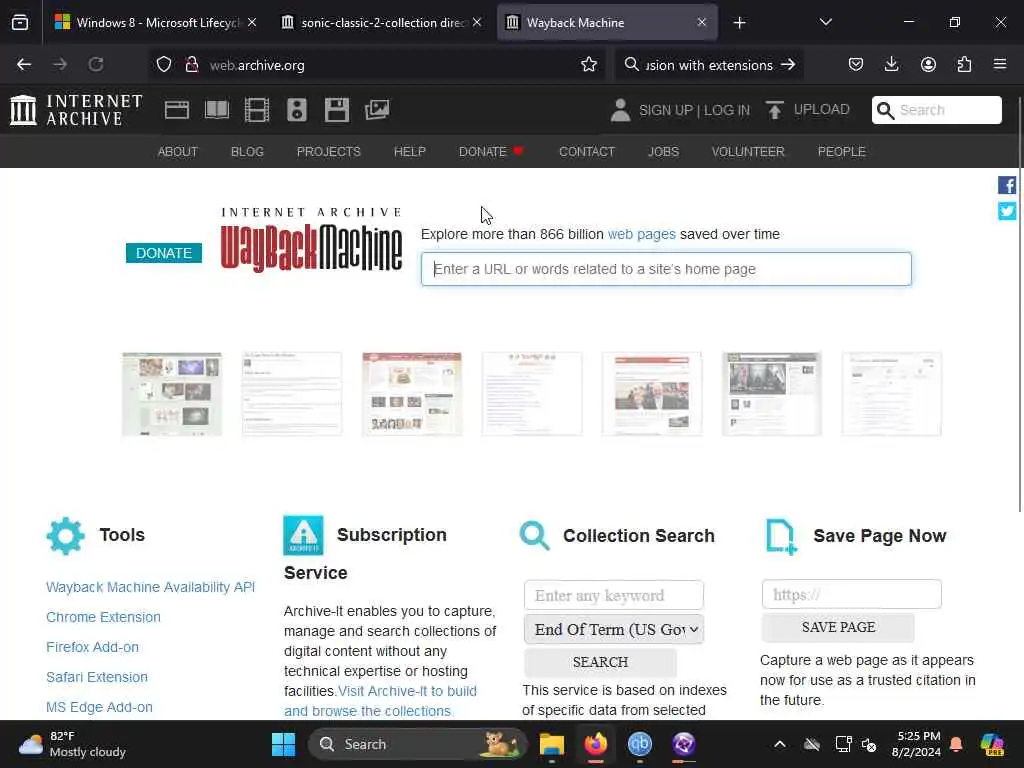Image resolution: width=1024 pixels, height=768 pixels.
Task: Open the Safari Extension link
Action: 97,677
